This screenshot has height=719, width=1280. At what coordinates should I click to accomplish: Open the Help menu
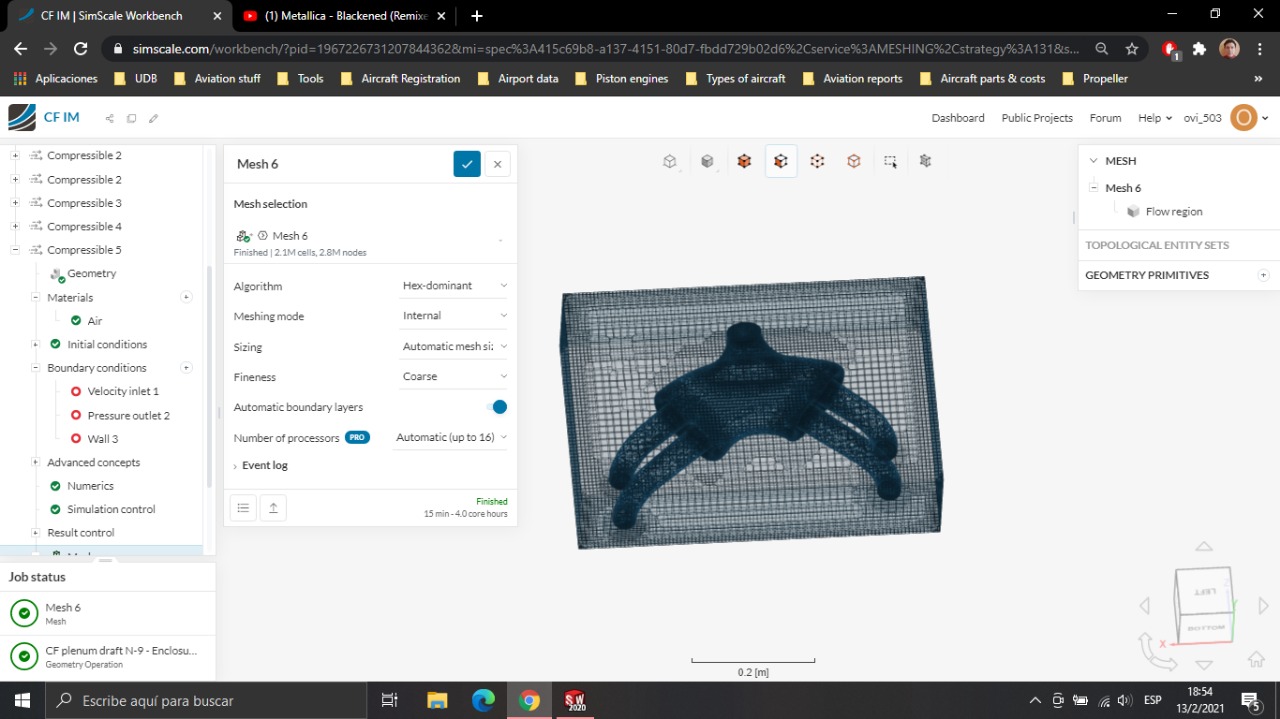(x=1154, y=118)
